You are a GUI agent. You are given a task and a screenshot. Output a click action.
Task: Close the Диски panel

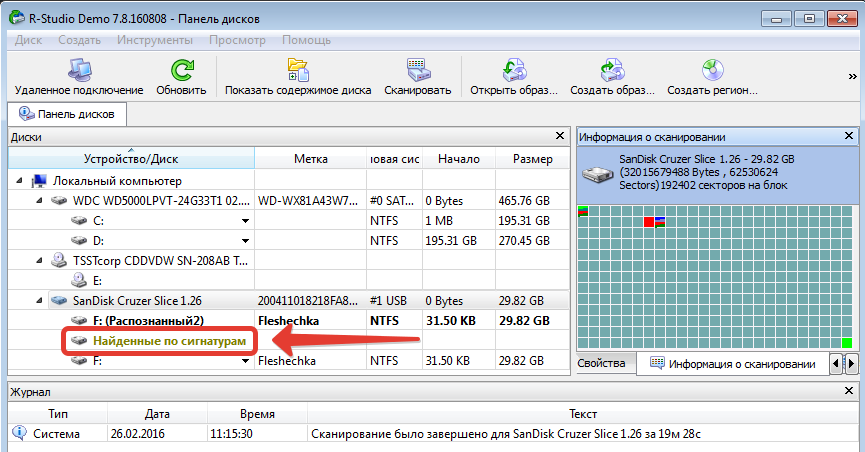[x=560, y=136]
